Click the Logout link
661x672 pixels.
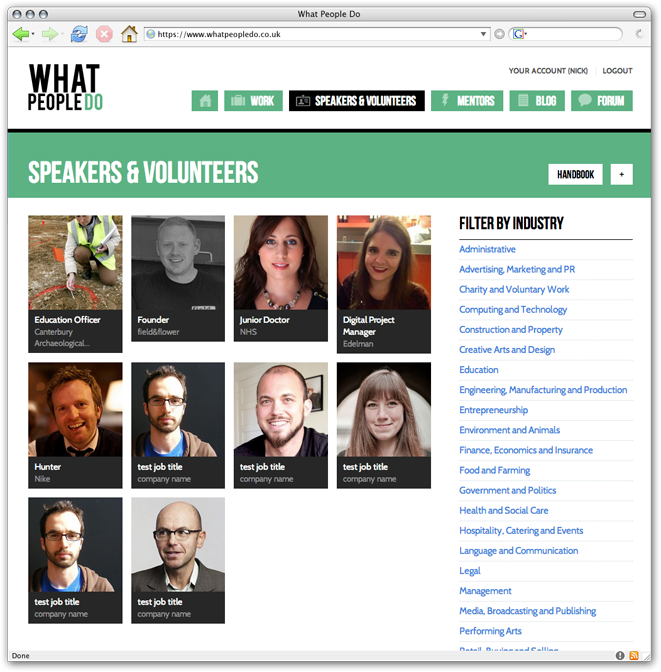617,71
